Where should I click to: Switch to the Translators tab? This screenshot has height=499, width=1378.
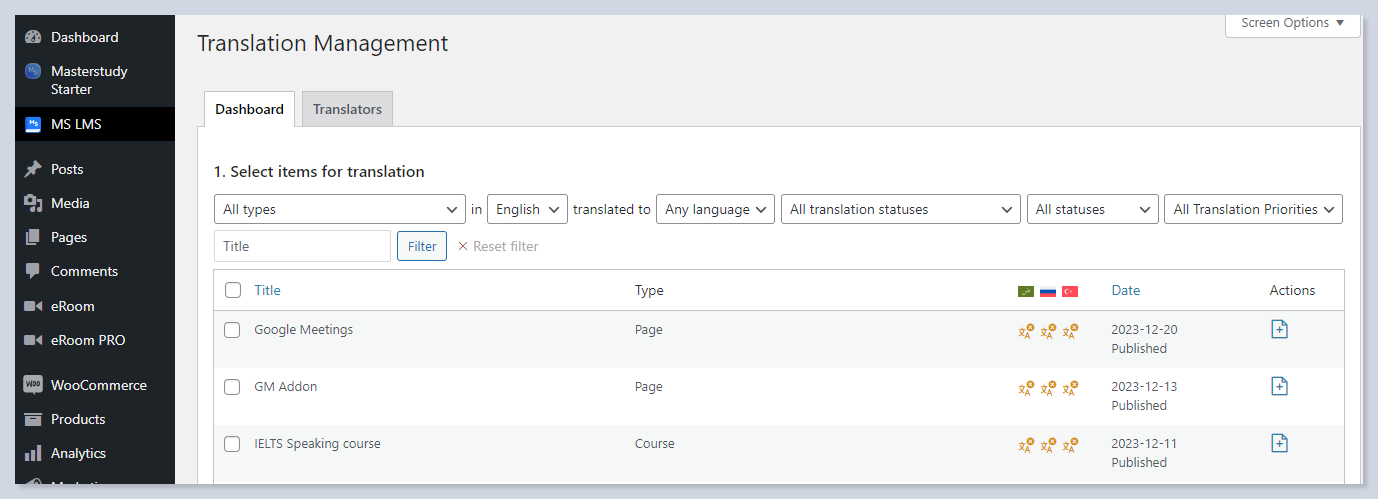347,109
